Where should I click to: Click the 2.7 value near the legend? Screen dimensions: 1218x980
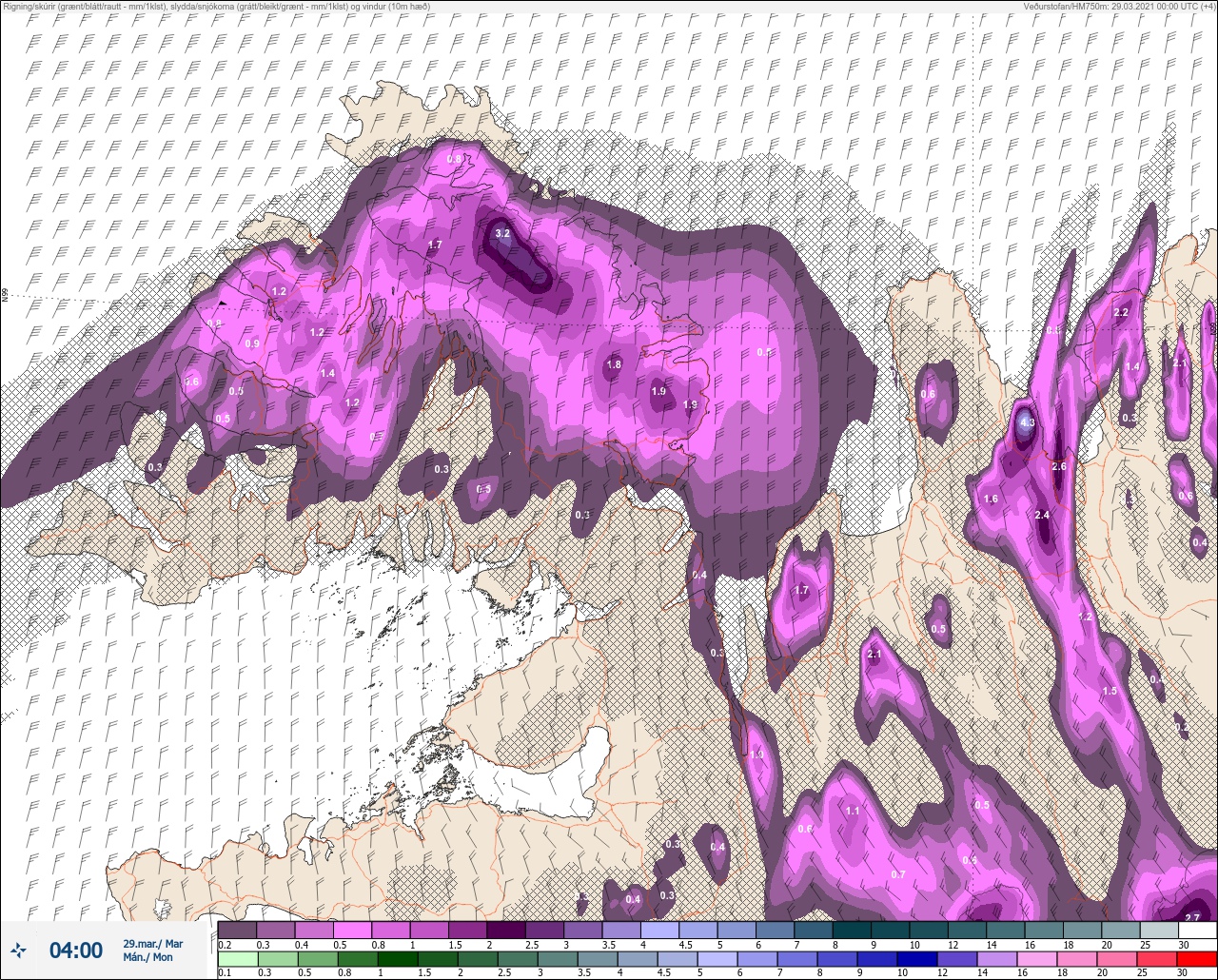(1191, 917)
